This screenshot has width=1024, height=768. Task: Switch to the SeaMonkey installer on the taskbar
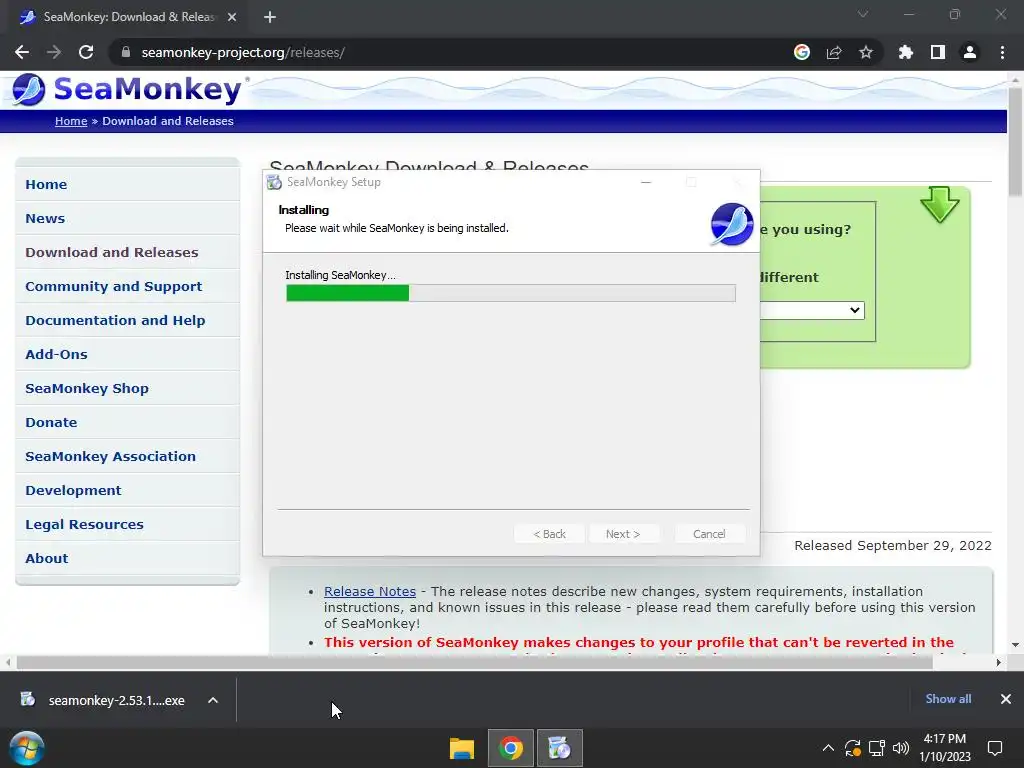(x=560, y=748)
